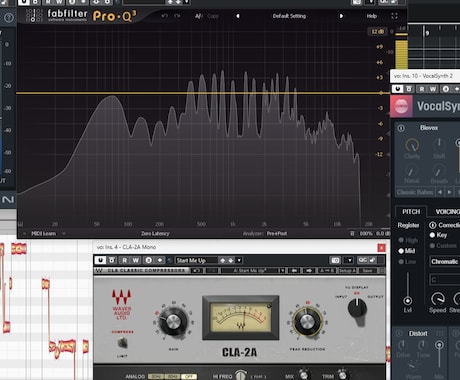Click the 0.0 dB output gain

(383, 233)
